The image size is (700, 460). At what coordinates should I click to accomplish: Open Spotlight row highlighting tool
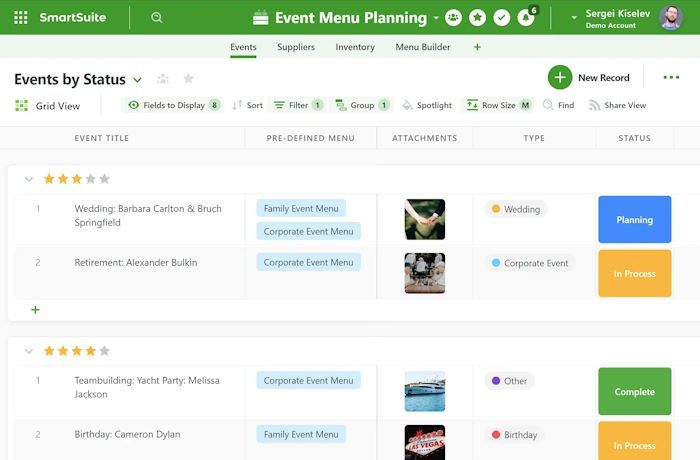[426, 105]
